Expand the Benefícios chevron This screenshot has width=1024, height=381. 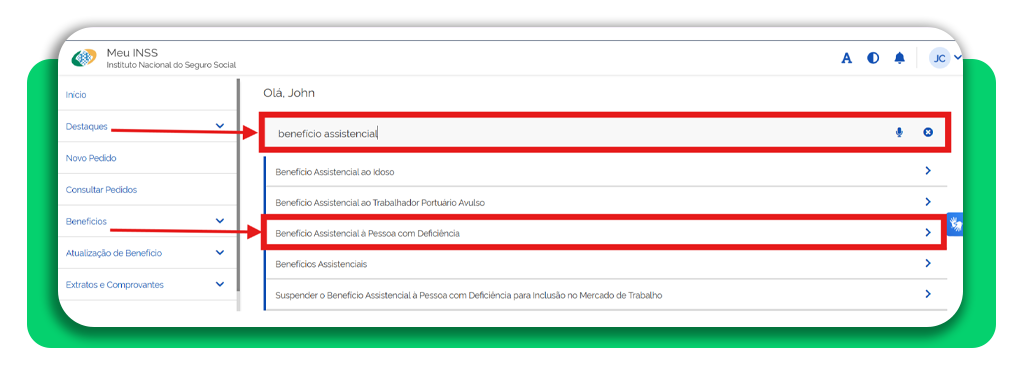(x=219, y=221)
